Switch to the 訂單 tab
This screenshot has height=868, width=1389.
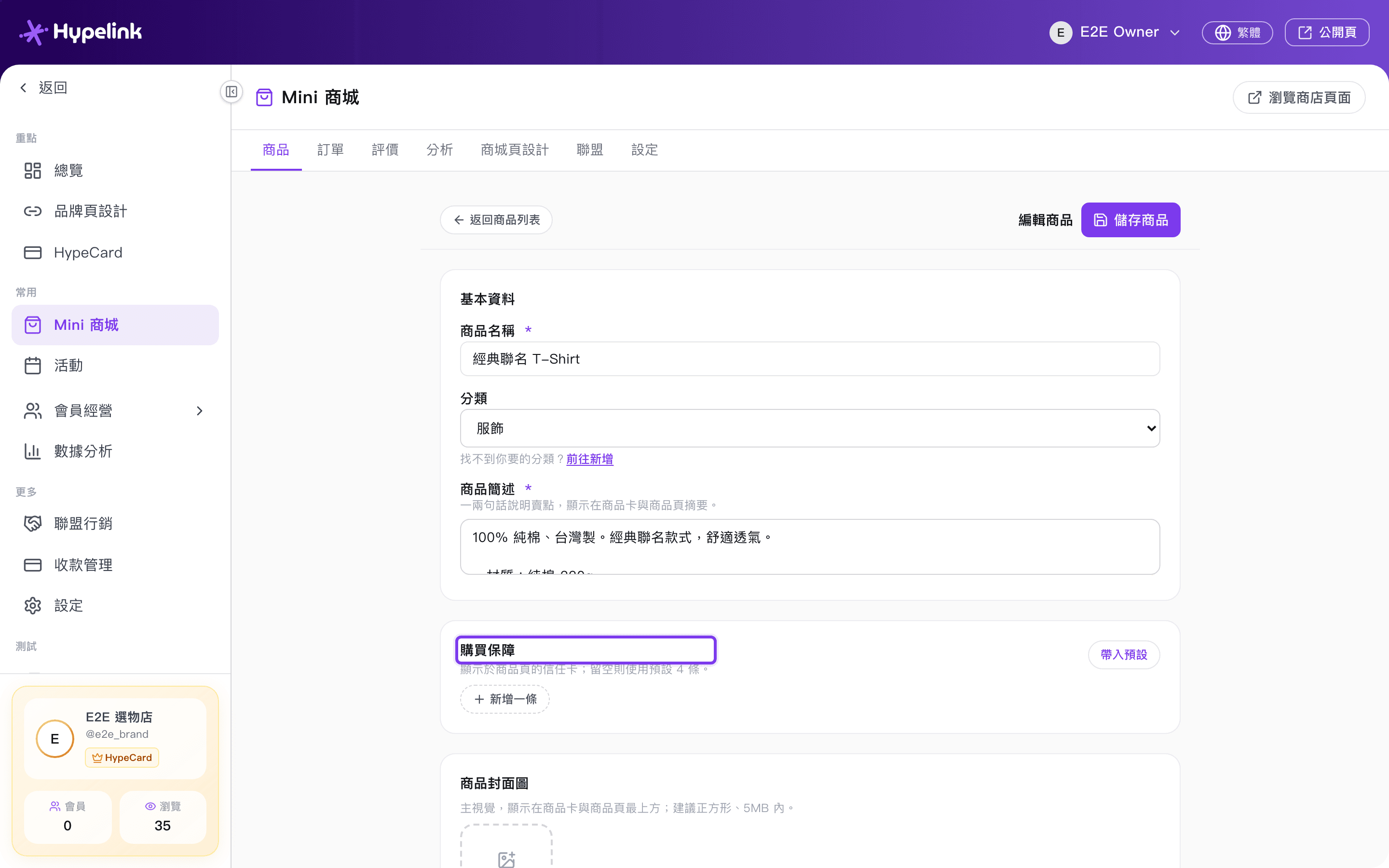(x=330, y=150)
